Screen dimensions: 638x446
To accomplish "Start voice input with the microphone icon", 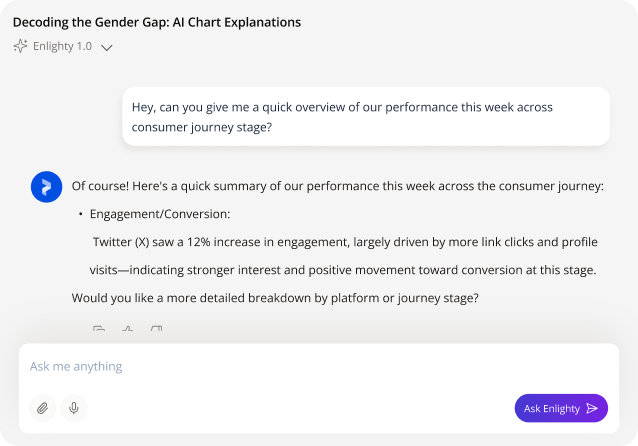I will click(x=73, y=408).
